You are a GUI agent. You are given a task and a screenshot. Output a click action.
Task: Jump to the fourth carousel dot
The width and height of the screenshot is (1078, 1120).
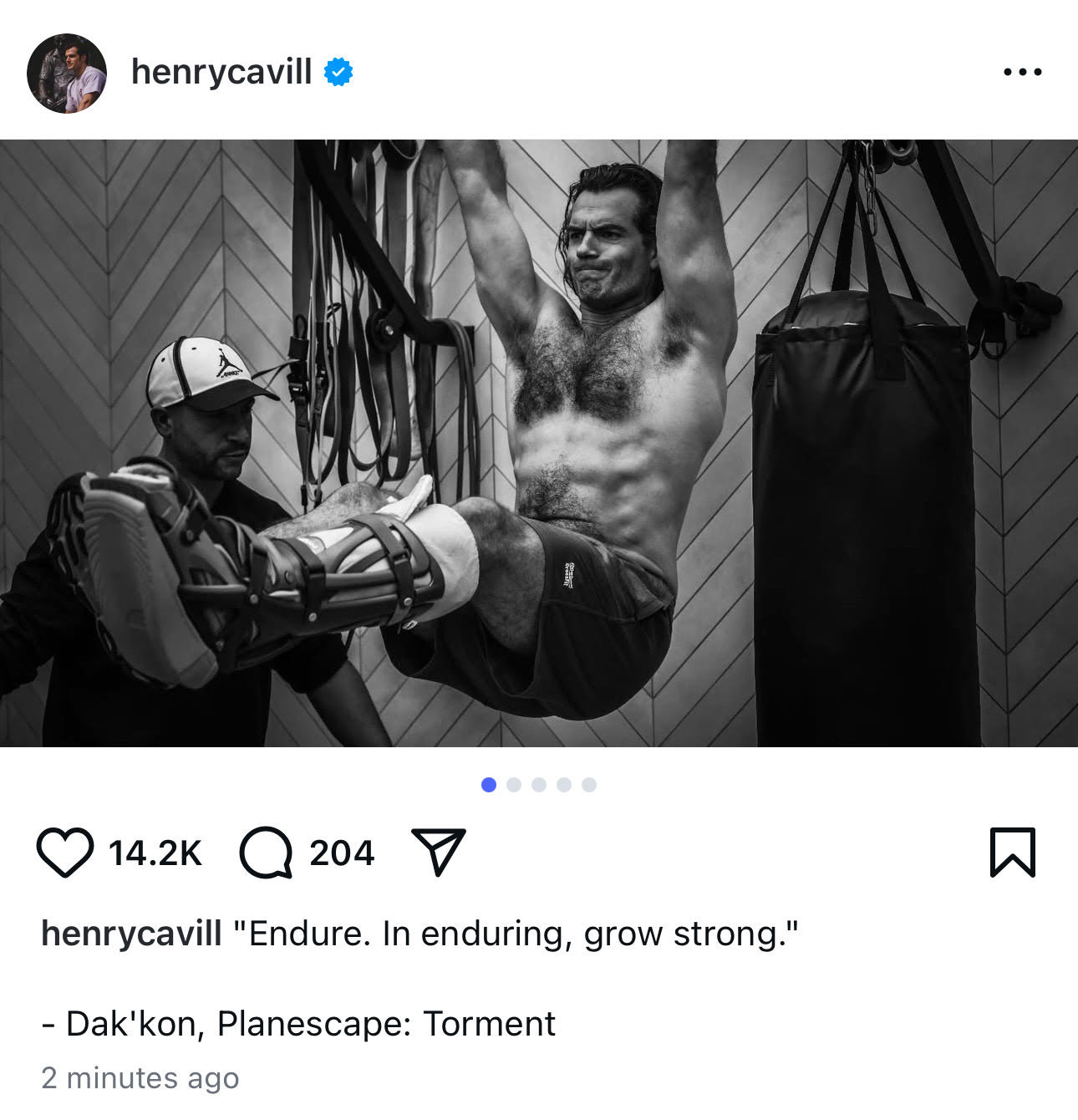point(564,785)
